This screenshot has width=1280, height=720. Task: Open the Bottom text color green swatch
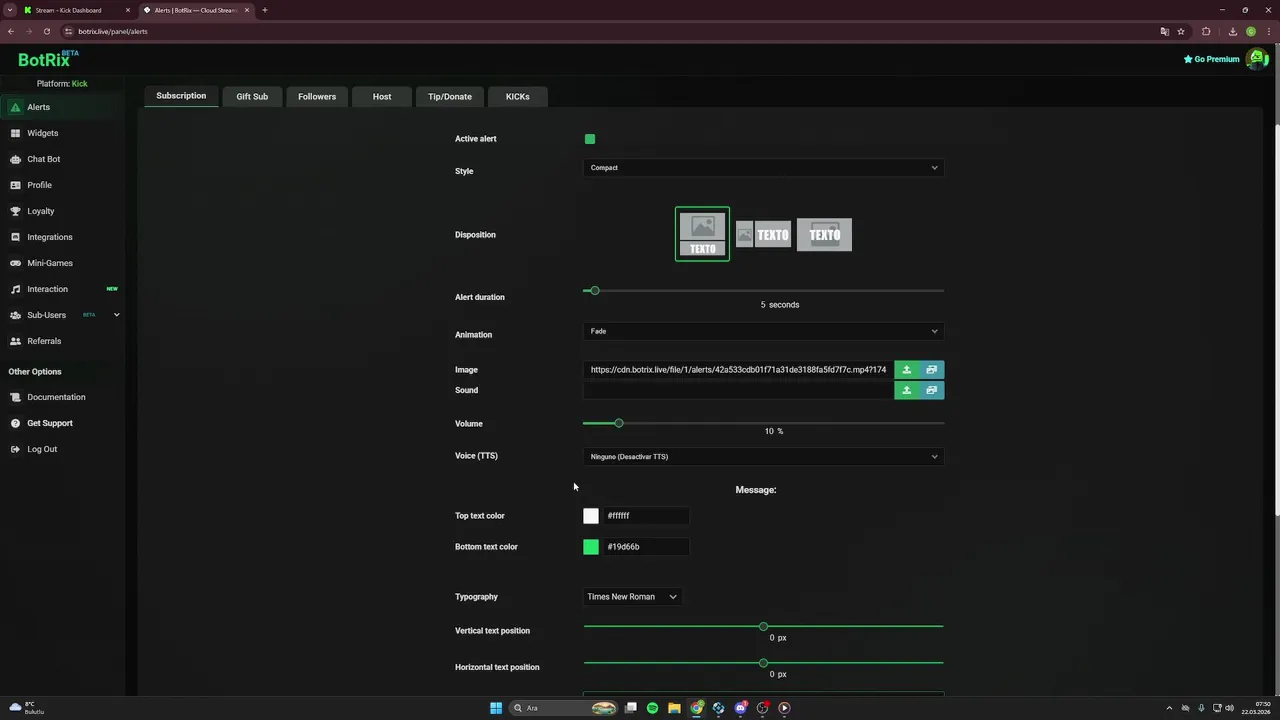[x=591, y=547]
